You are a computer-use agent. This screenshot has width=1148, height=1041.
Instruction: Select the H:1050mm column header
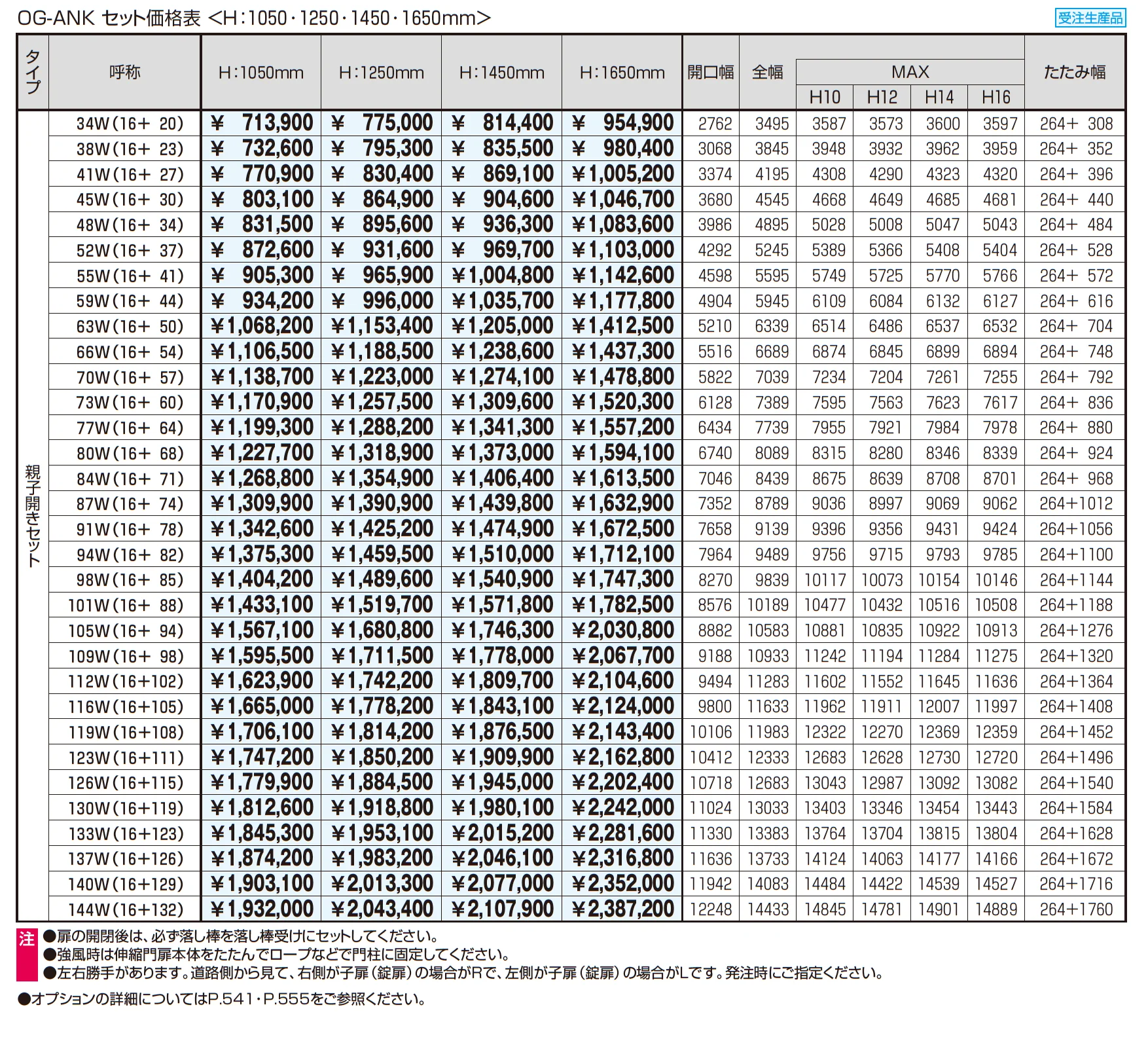[x=261, y=72]
